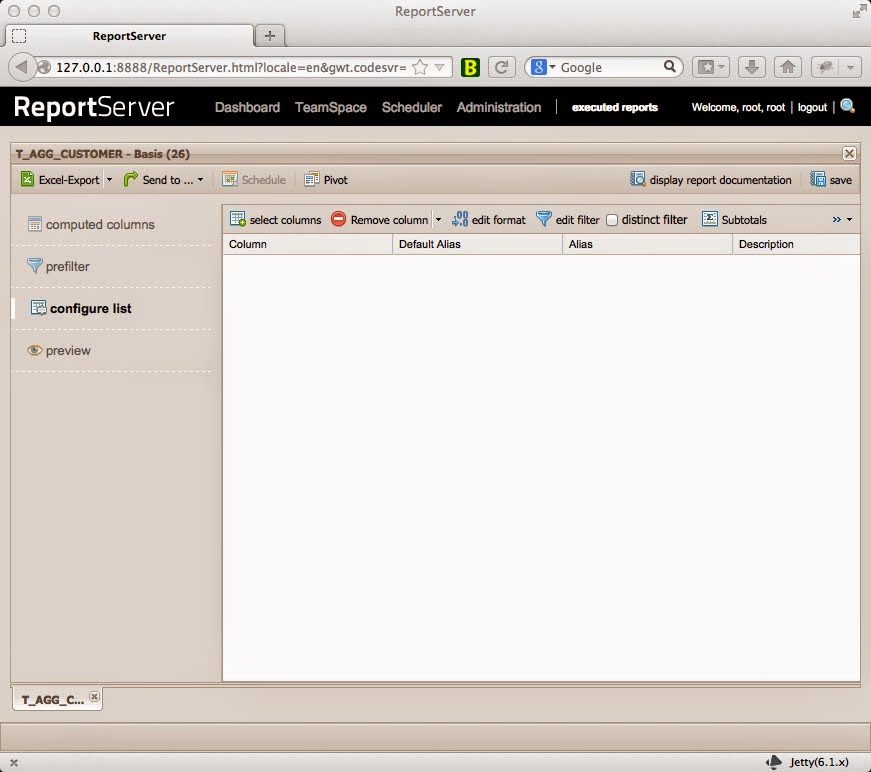Click the ReportServer logo

pos(94,107)
